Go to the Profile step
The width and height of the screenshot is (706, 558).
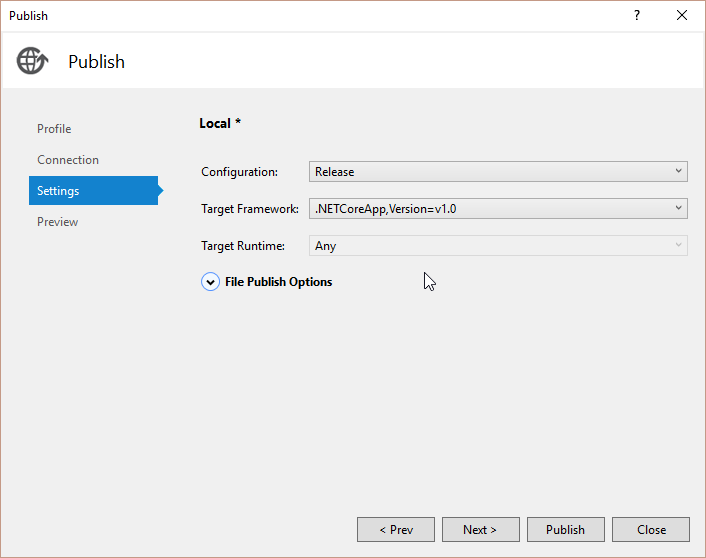(x=54, y=129)
